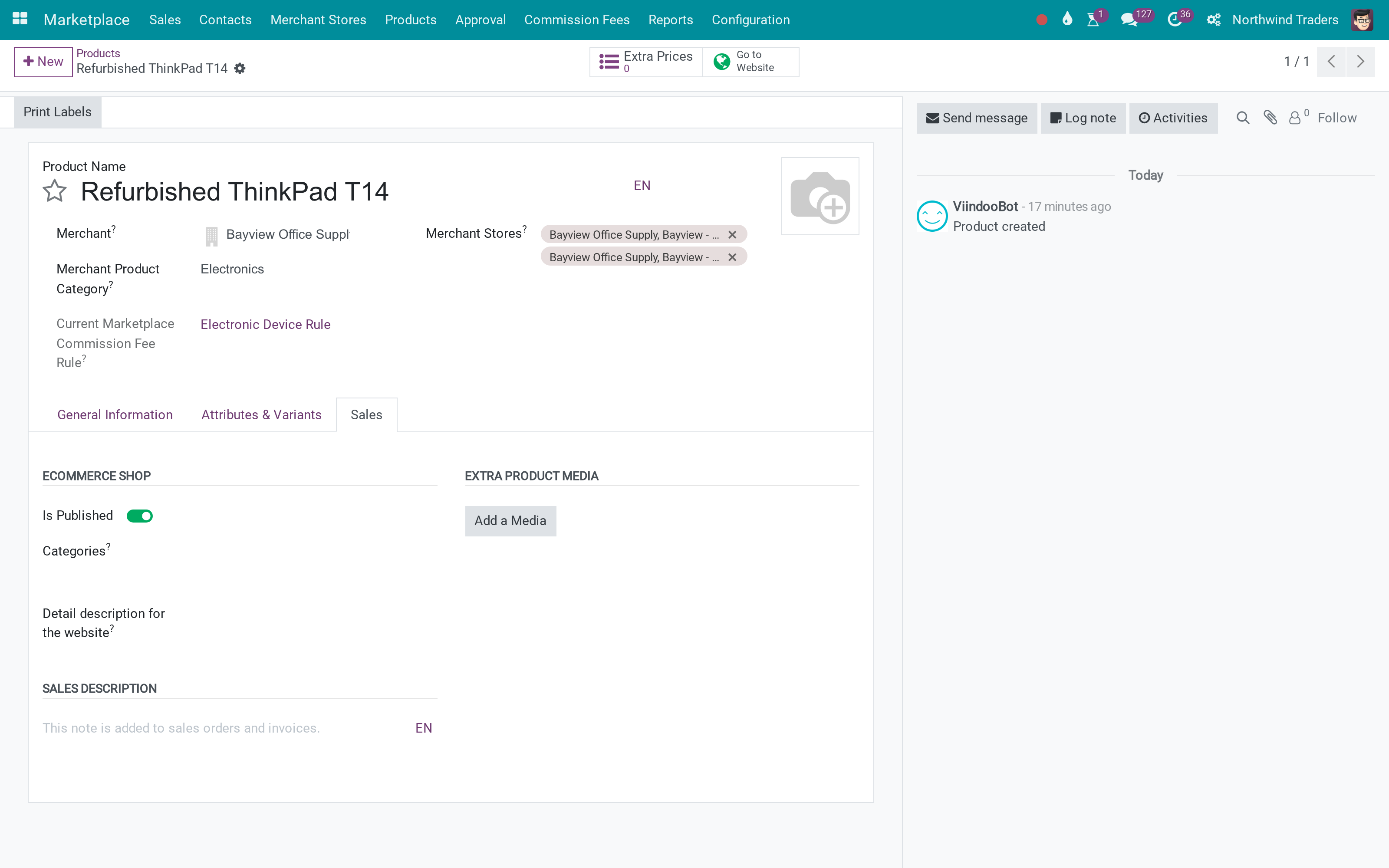Screen dimensions: 1389x868
Task: Open Extra Prices stat button
Action: pos(646,62)
